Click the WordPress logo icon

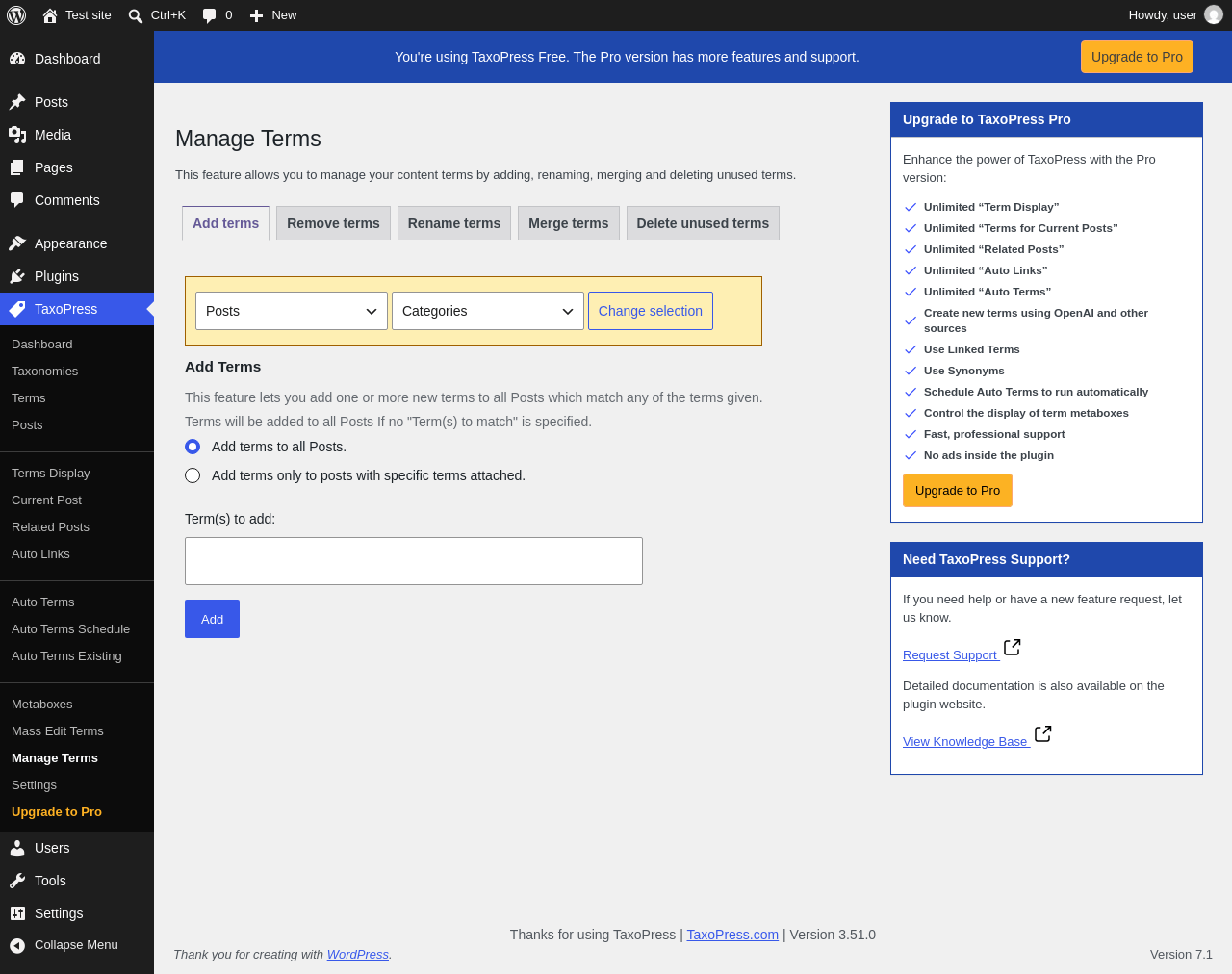coord(16,15)
